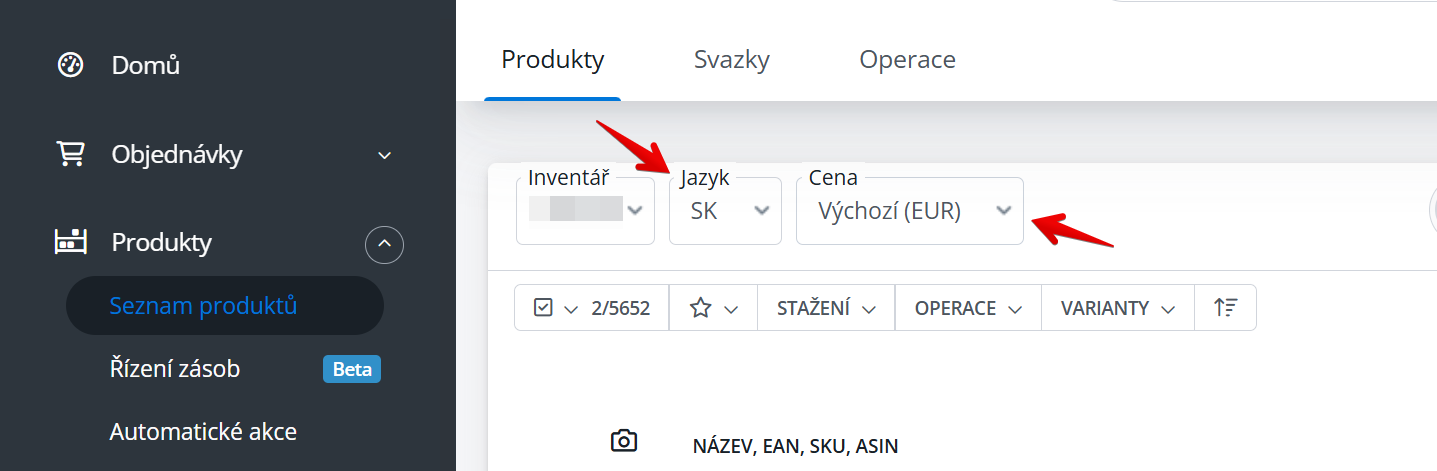This screenshot has height=471, width=1437.
Task: Open the Jazyk SK dropdown
Action: click(725, 211)
